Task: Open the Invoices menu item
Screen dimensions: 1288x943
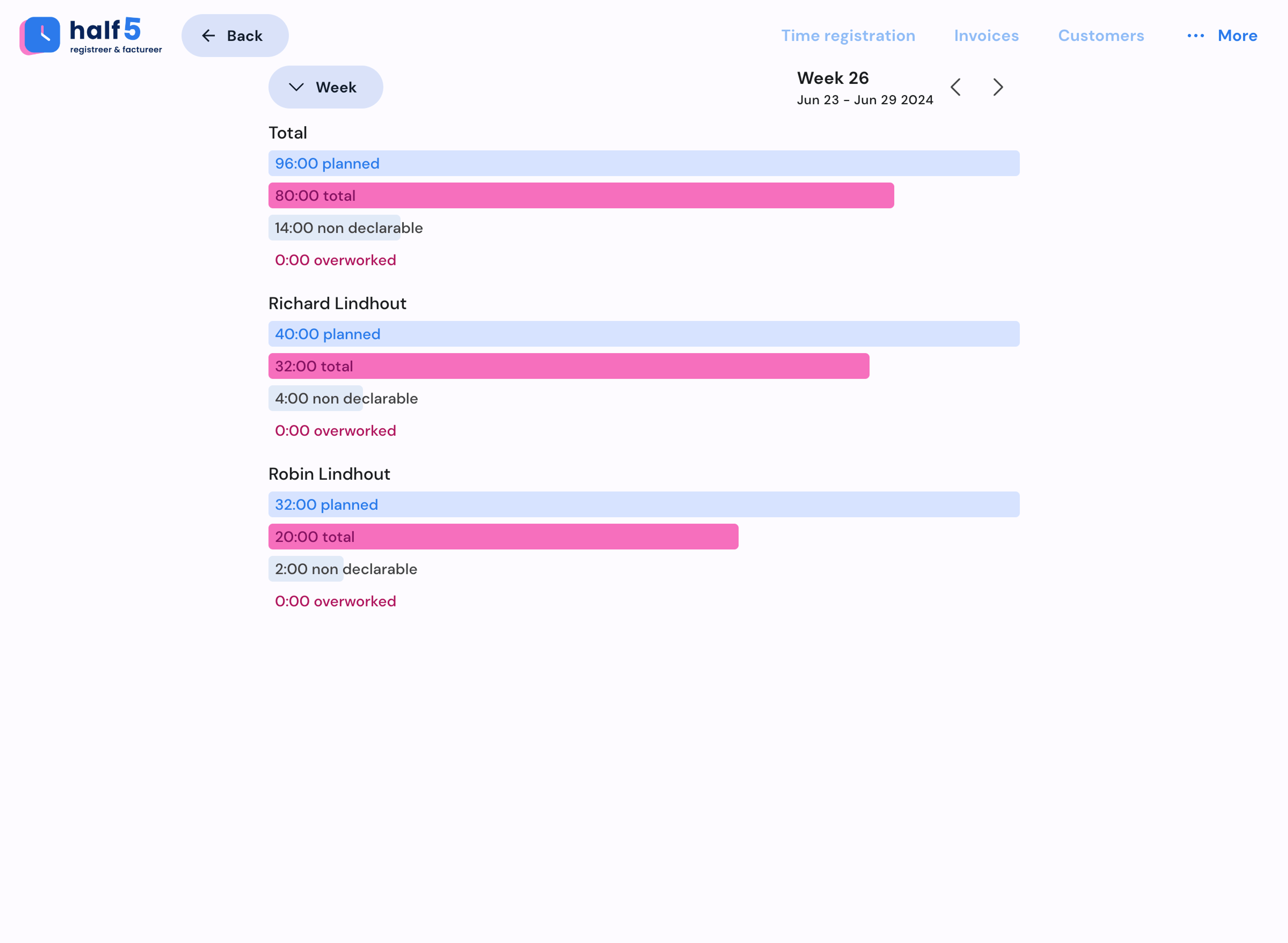Action: [x=986, y=36]
